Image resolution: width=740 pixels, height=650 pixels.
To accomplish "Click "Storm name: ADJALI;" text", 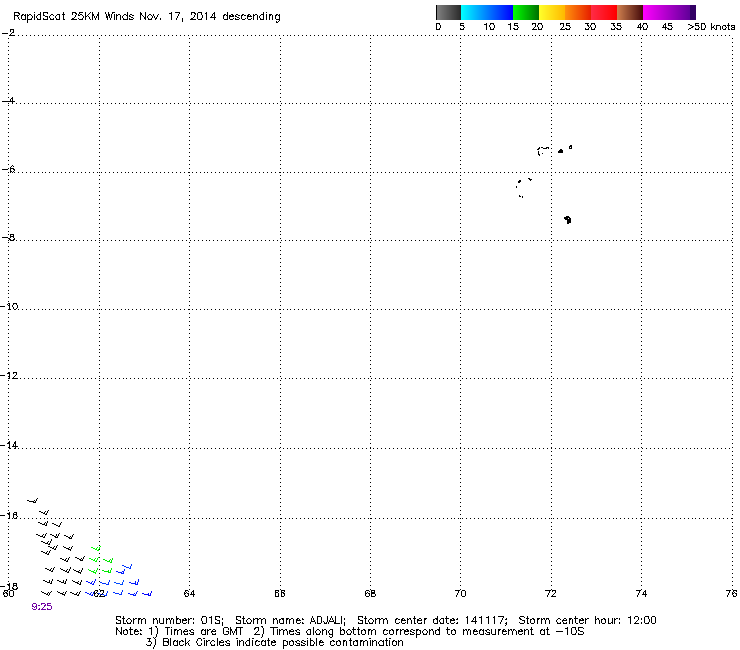I will [x=290, y=620].
